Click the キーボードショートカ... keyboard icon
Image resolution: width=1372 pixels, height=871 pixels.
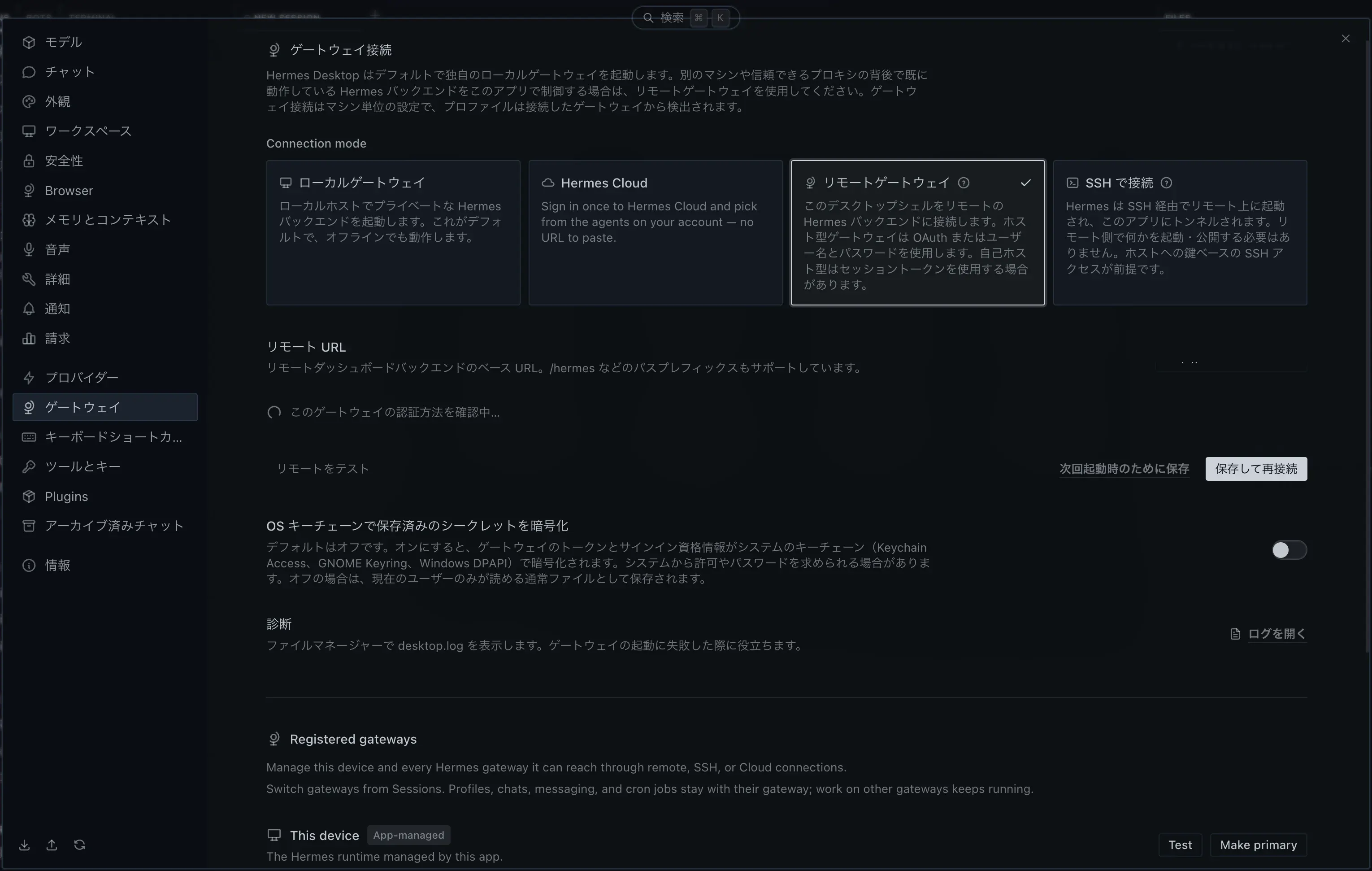[x=29, y=437]
